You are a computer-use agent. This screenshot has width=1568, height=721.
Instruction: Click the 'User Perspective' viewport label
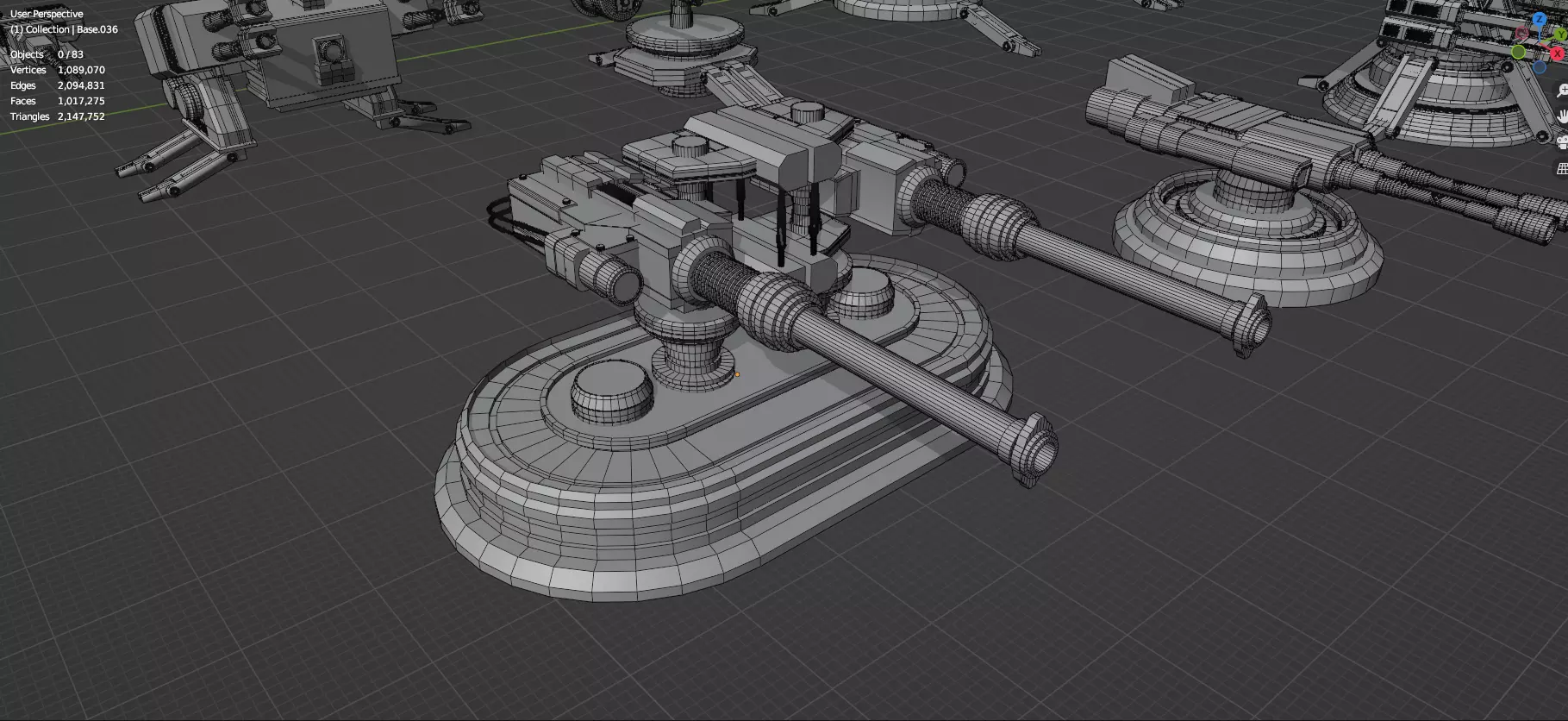(x=47, y=14)
